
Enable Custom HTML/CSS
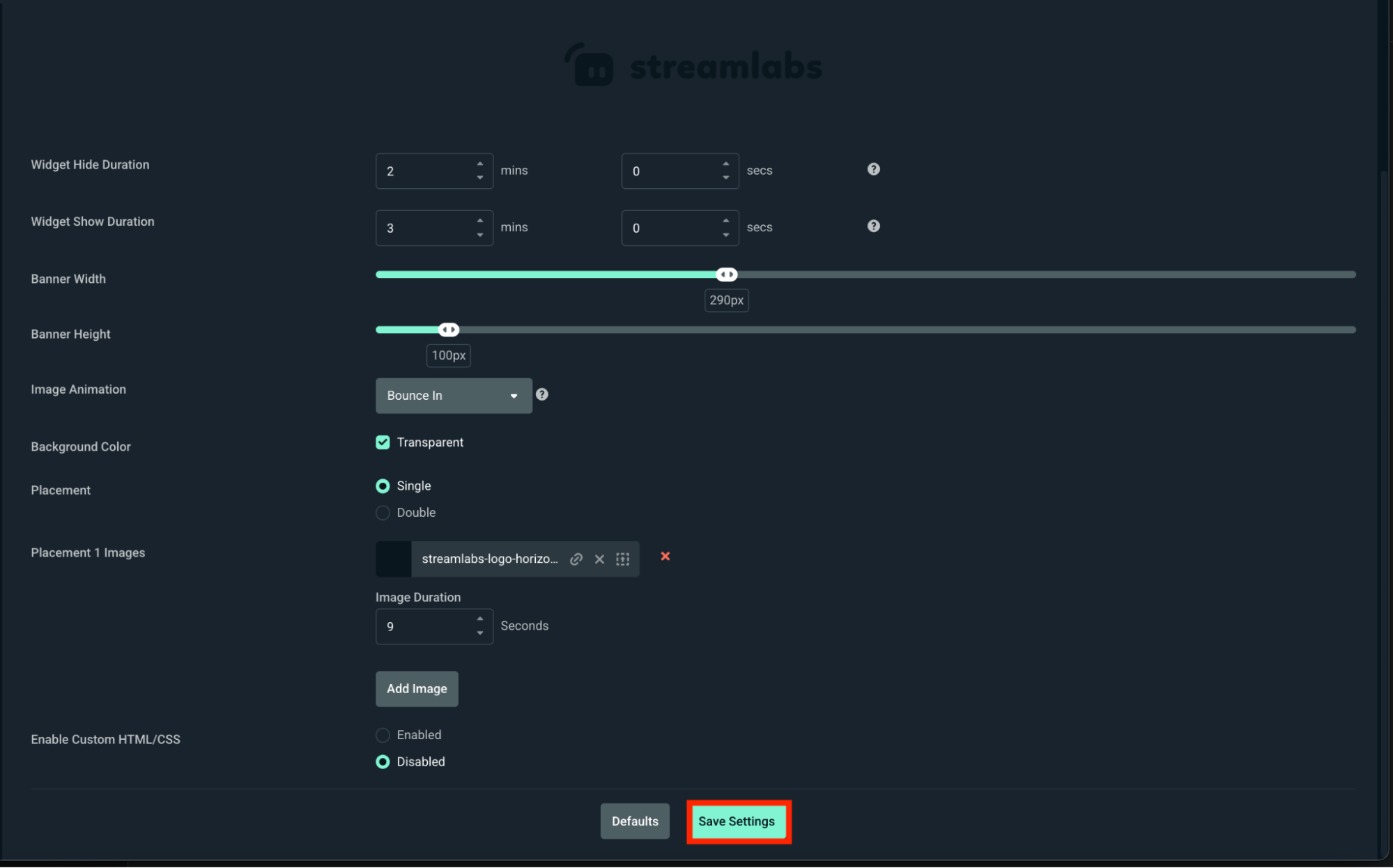point(383,735)
